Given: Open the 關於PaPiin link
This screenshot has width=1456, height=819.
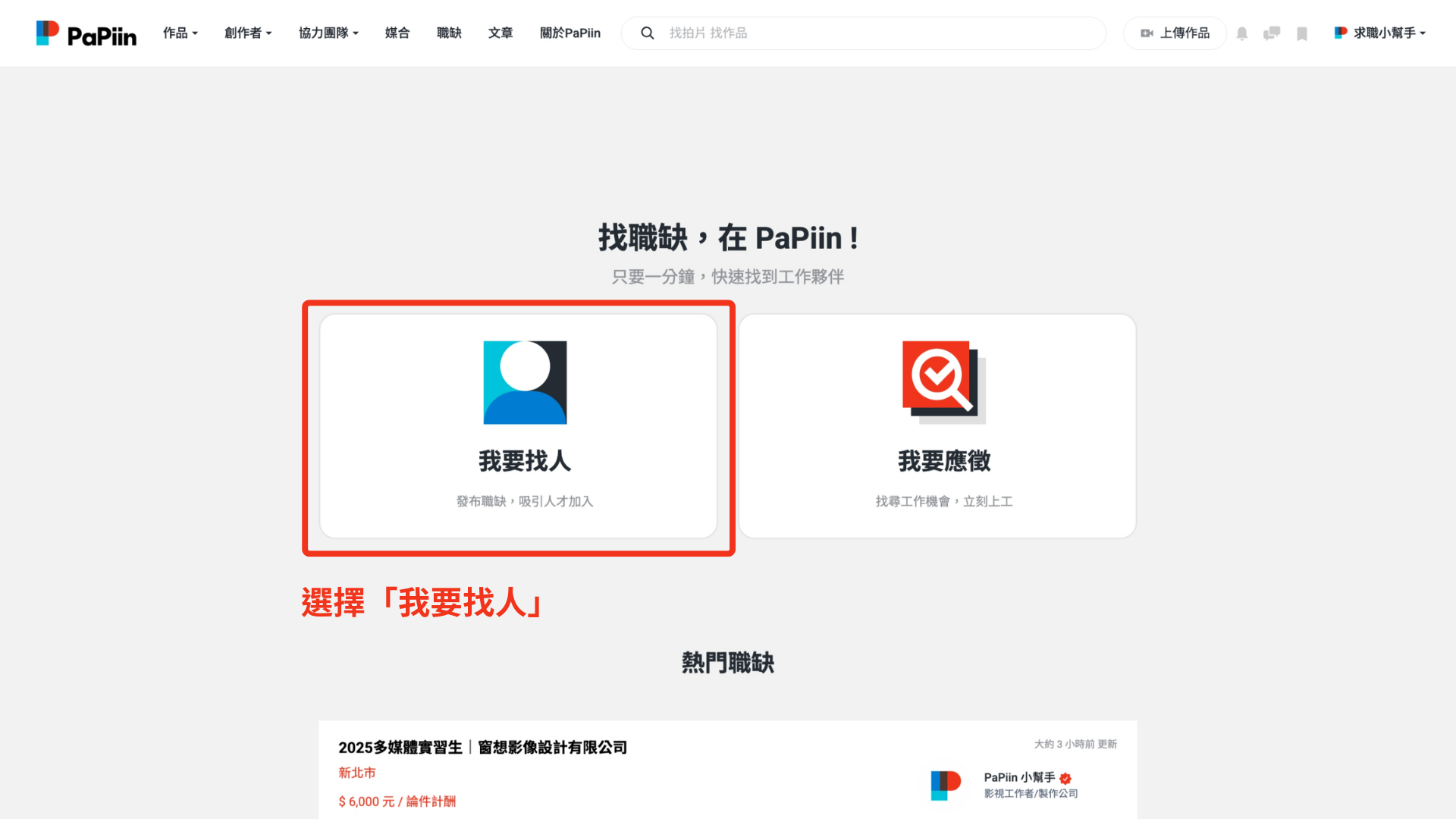Looking at the screenshot, I should pyautogui.click(x=570, y=33).
